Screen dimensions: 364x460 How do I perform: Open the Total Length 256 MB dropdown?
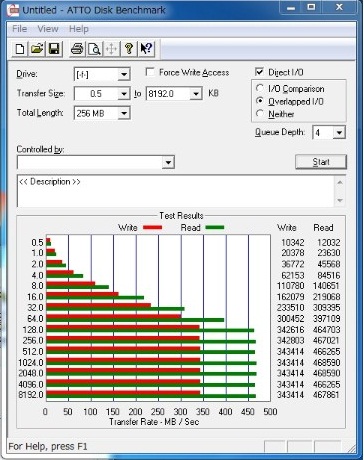coord(124,113)
